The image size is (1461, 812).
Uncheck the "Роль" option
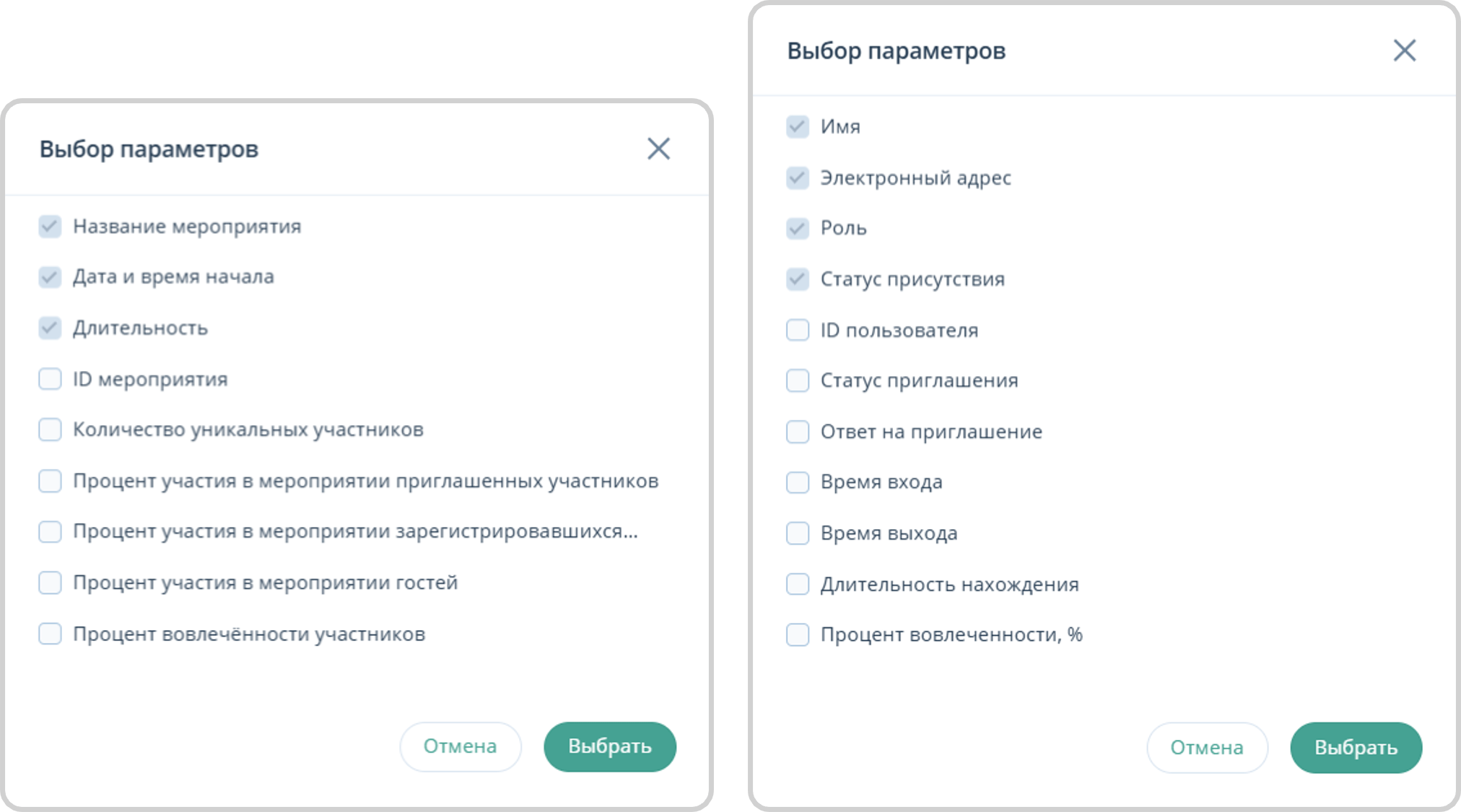click(x=797, y=228)
